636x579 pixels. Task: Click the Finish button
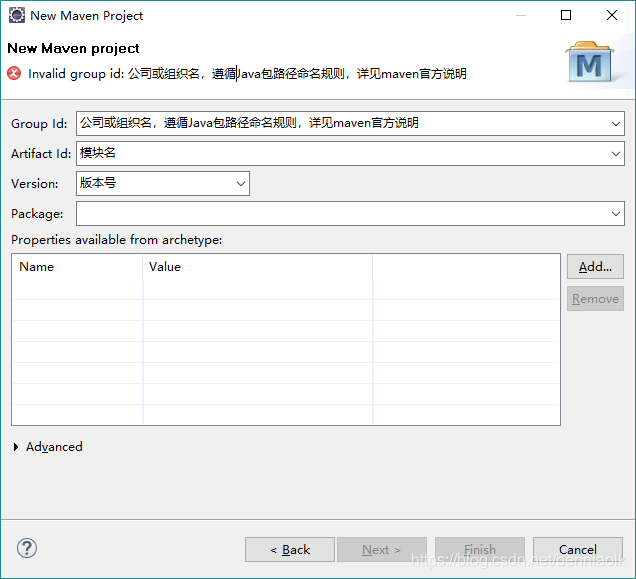point(480,549)
